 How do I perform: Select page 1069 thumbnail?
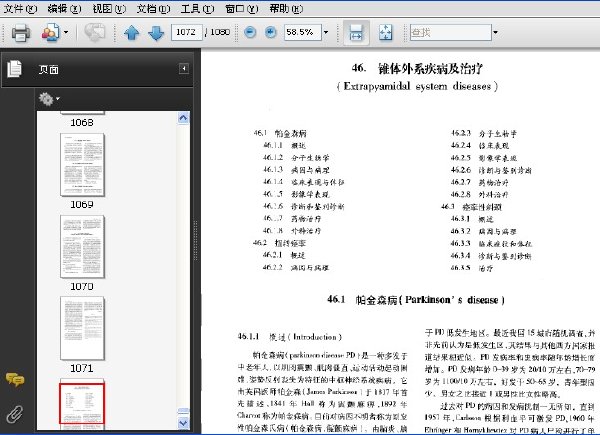[x=82, y=165]
